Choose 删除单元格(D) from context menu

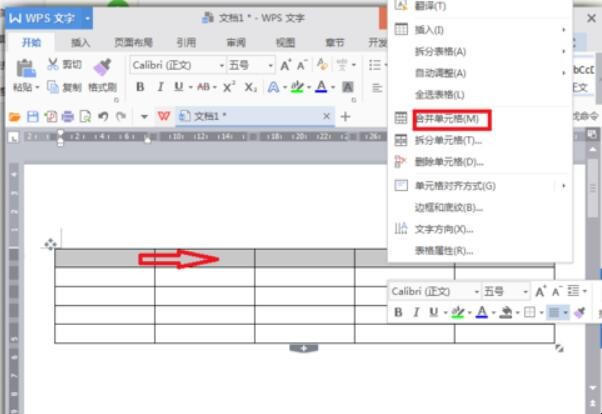(x=449, y=162)
